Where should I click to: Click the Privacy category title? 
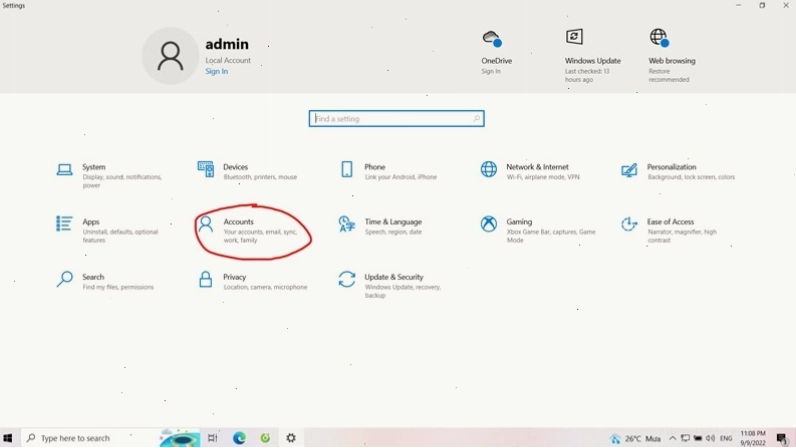pyautogui.click(x=235, y=277)
